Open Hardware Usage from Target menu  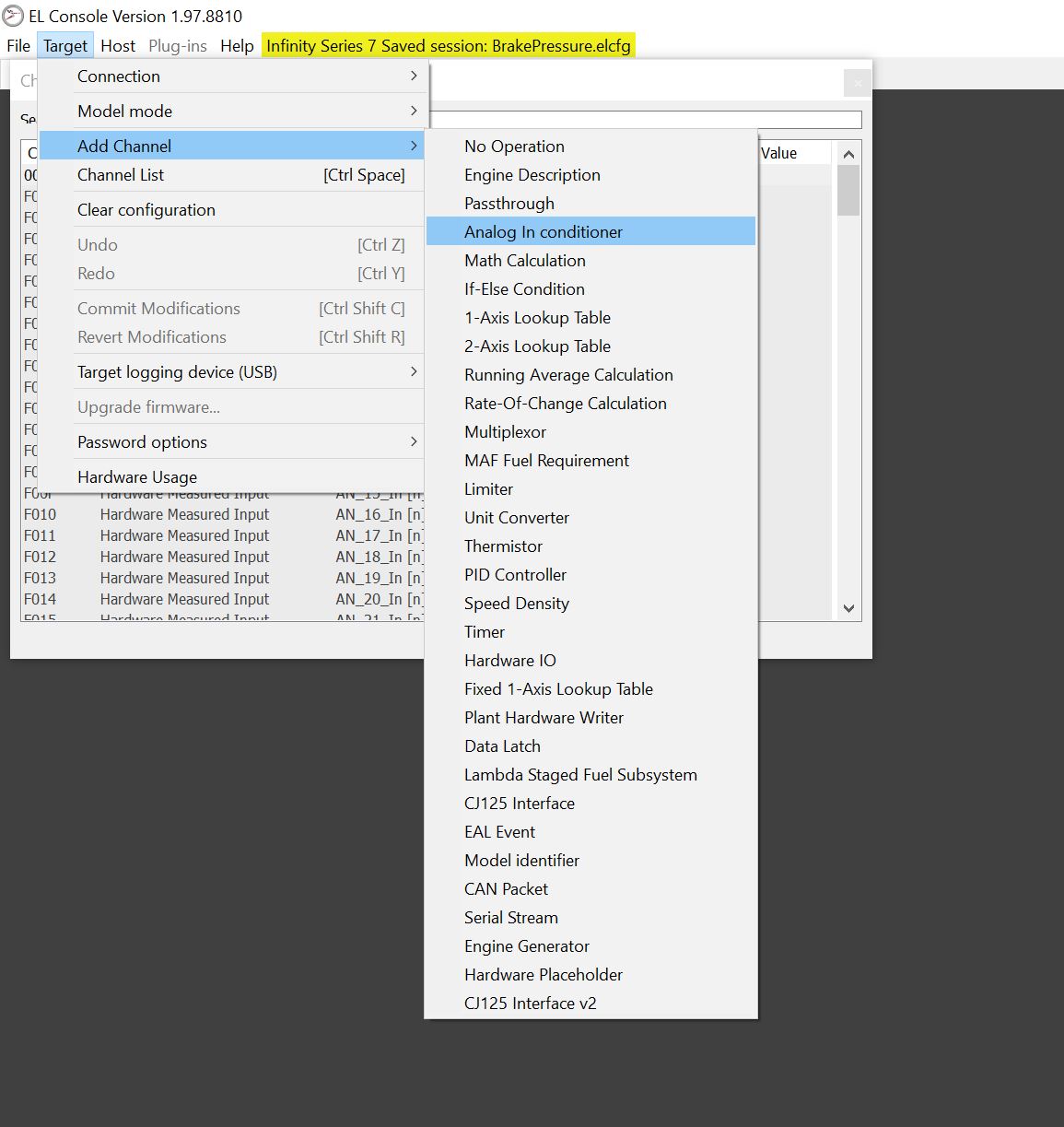137,477
